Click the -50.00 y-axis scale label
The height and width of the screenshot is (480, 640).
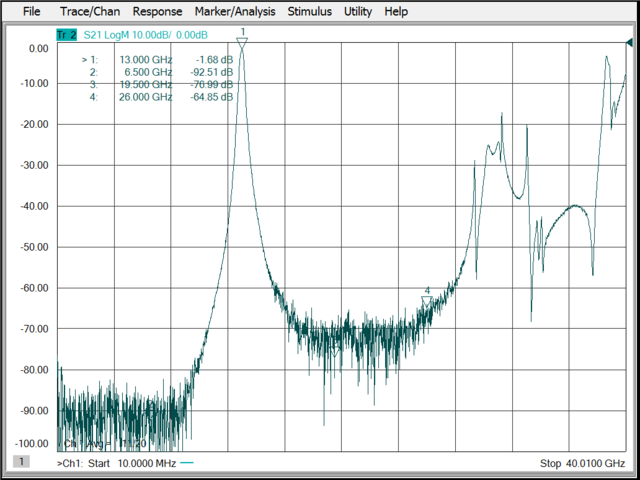(x=34, y=247)
